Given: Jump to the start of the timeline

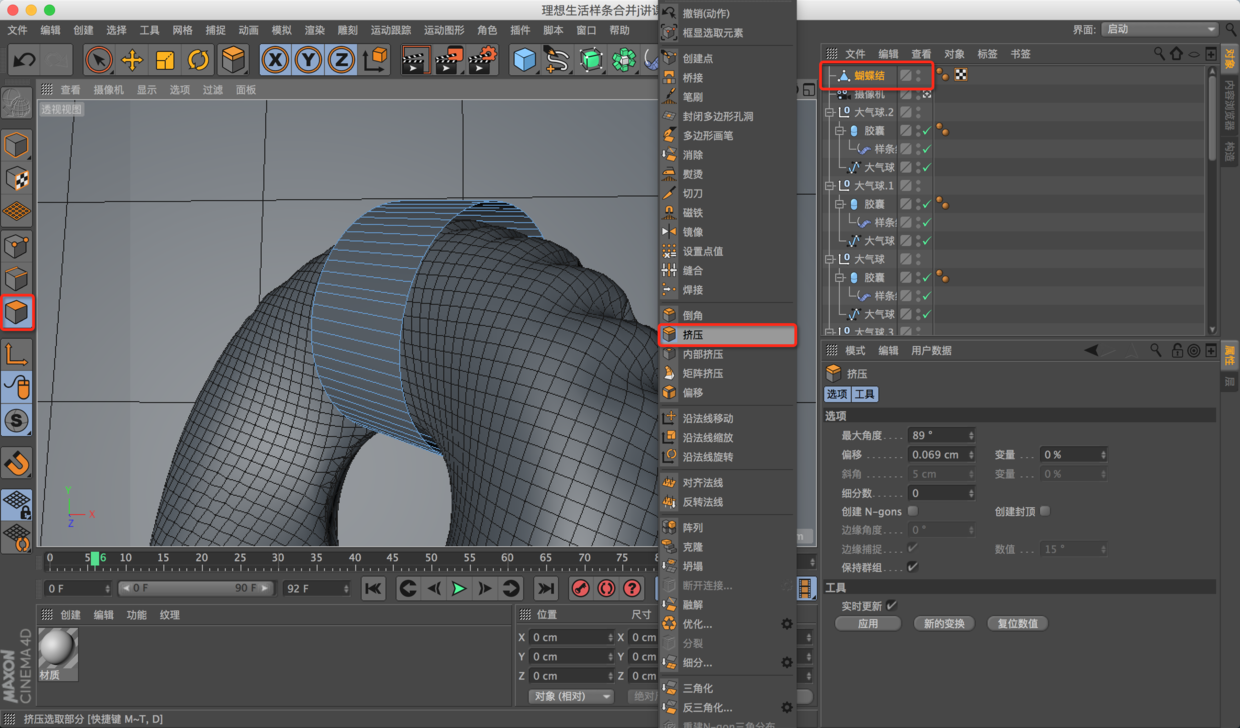Looking at the screenshot, I should (373, 588).
